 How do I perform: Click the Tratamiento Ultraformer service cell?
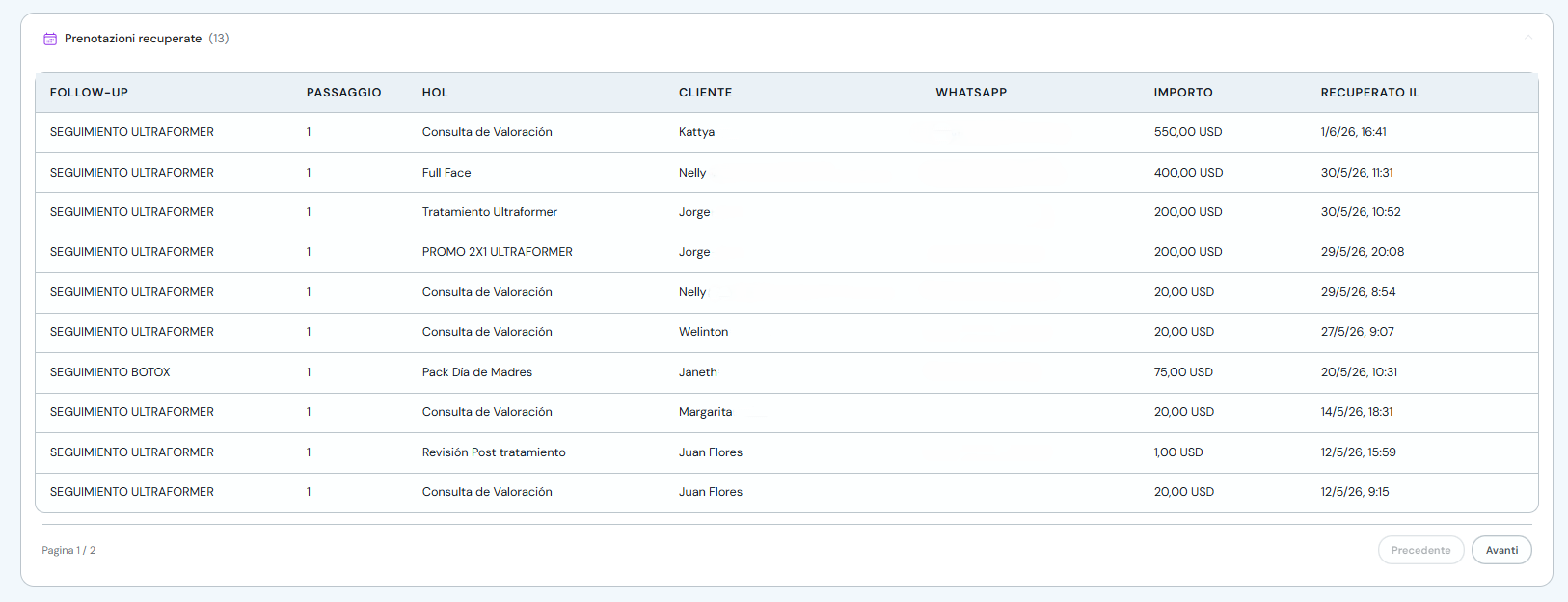pos(490,212)
